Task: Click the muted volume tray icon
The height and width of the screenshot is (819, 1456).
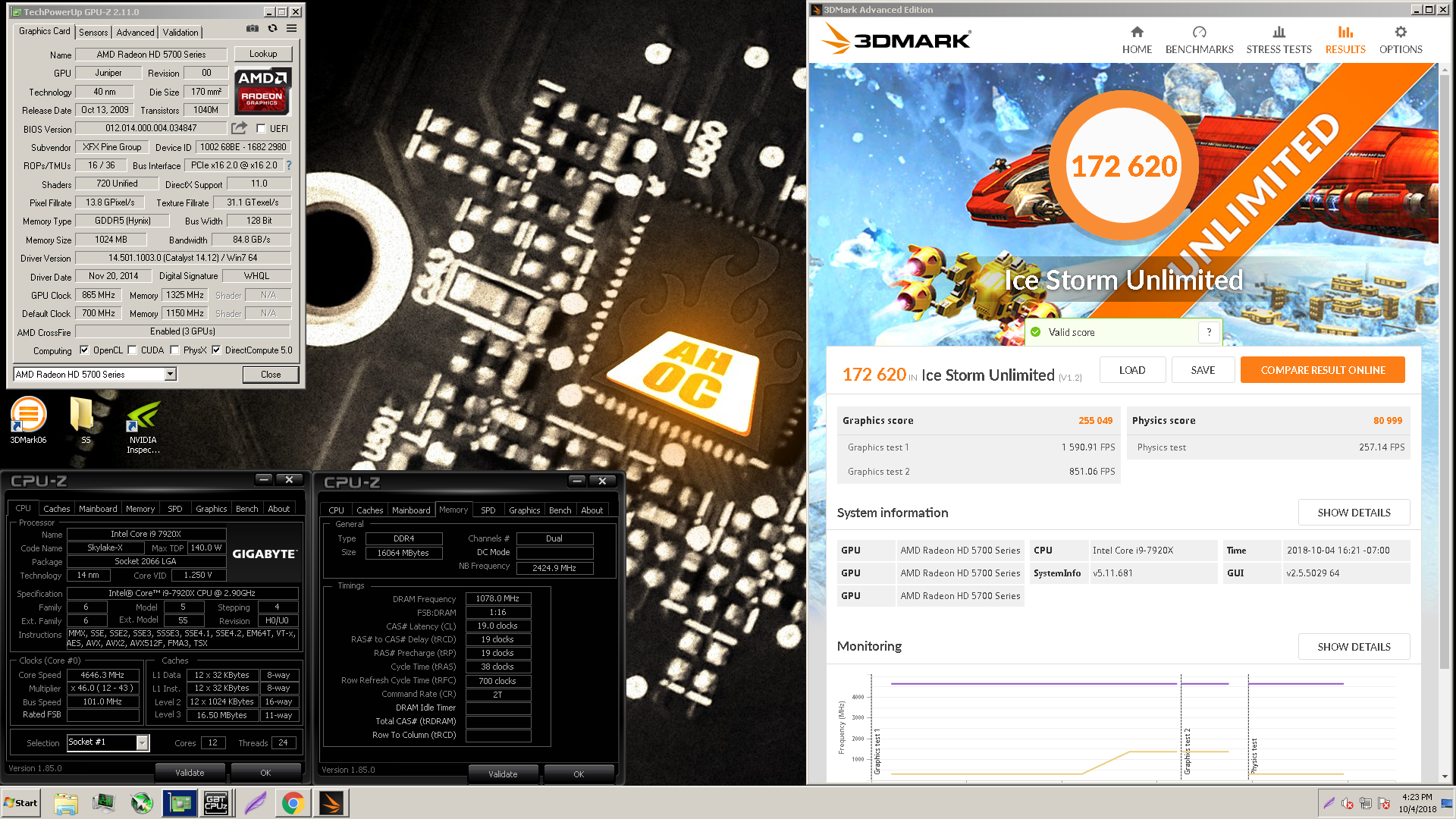Action: [x=1348, y=803]
